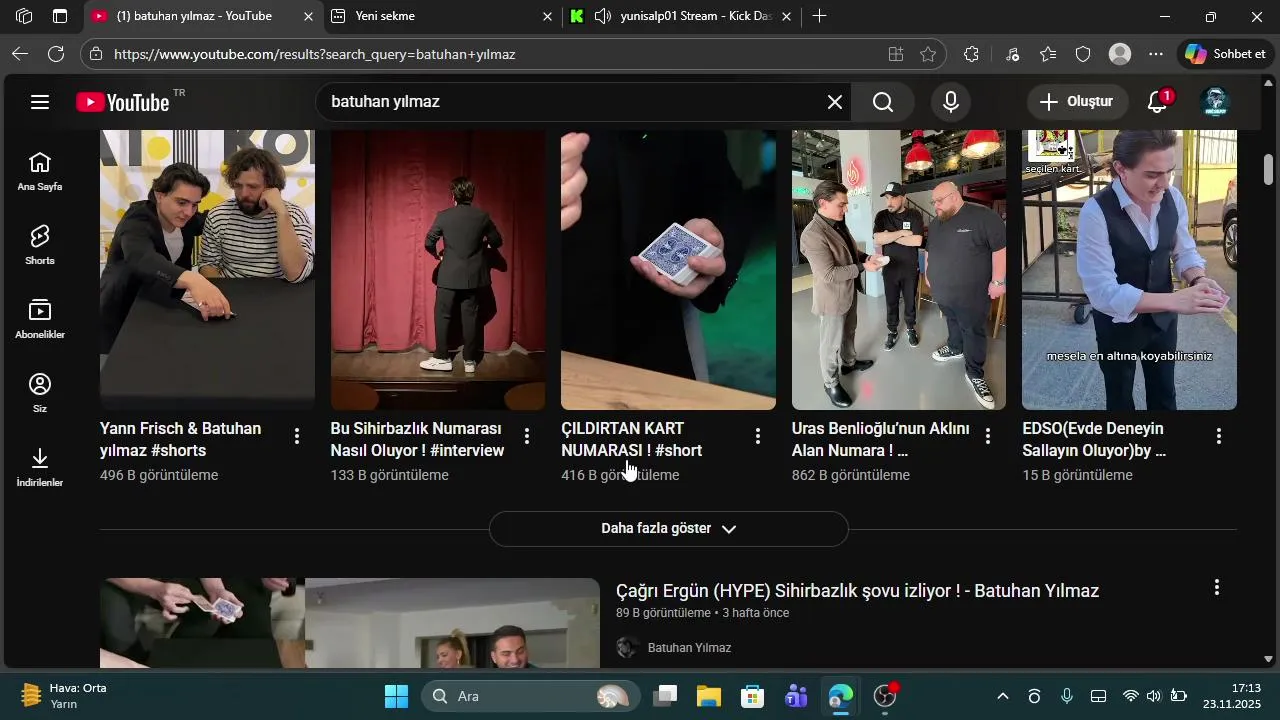
Task: Go back with the browser back arrow
Action: click(20, 54)
